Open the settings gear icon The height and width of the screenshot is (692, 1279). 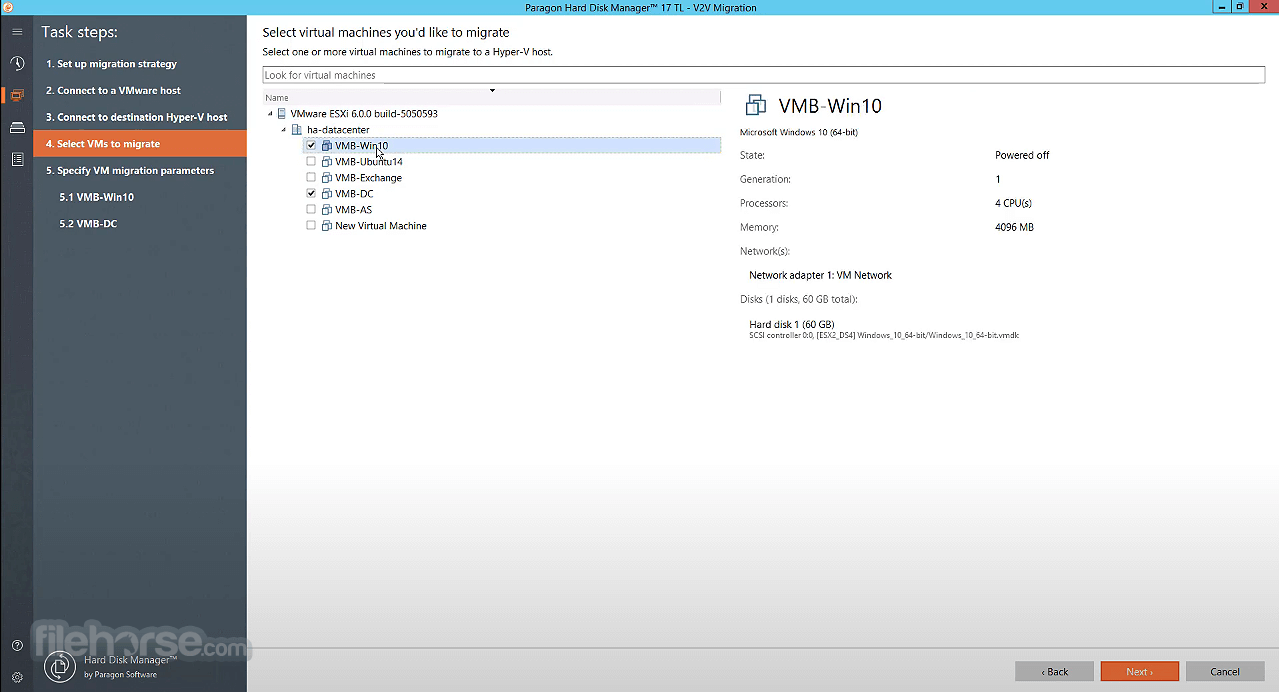[17, 677]
